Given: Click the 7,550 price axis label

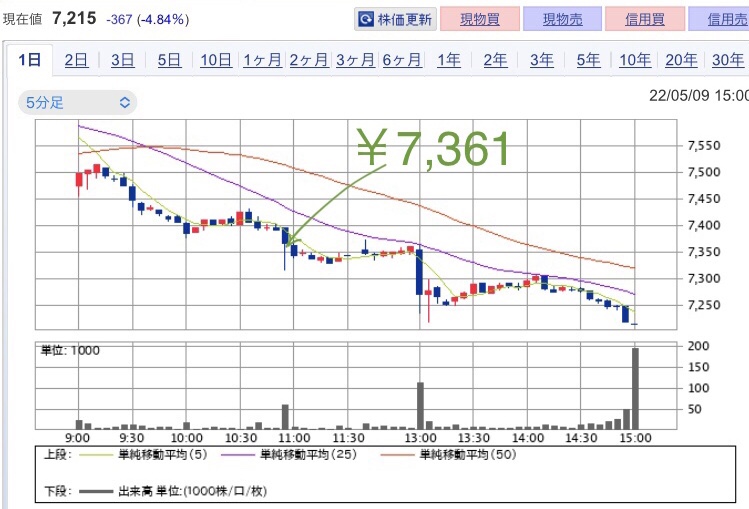Looking at the screenshot, I should pyautogui.click(x=704, y=146).
